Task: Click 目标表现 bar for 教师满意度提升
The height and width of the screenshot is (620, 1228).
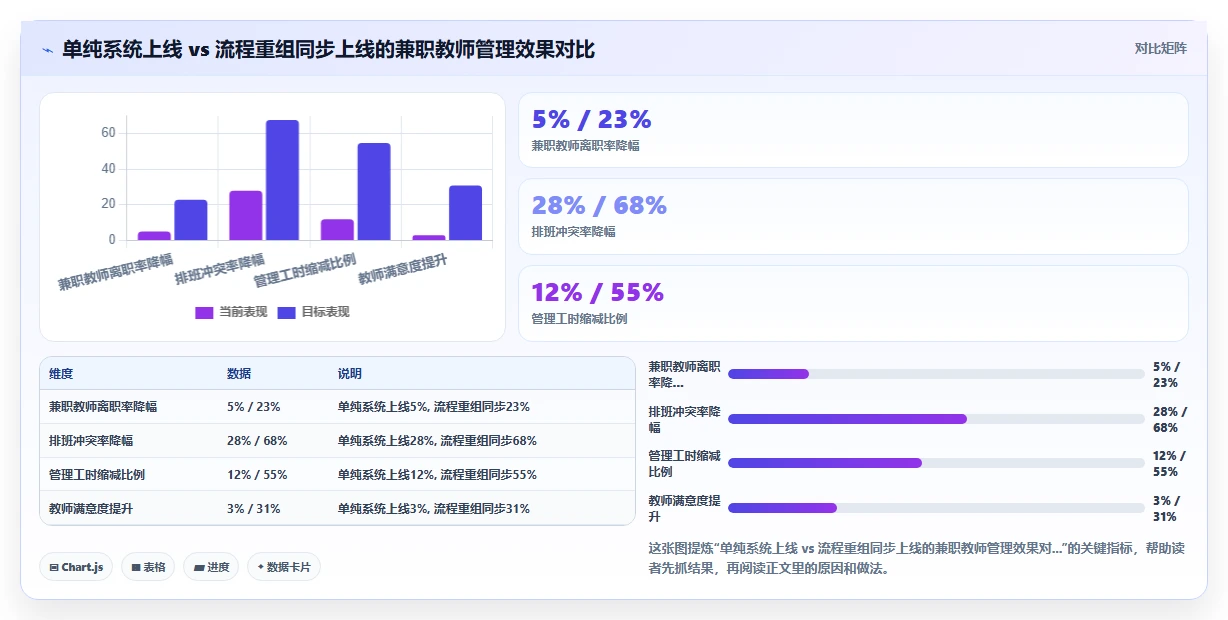Action: (465, 213)
